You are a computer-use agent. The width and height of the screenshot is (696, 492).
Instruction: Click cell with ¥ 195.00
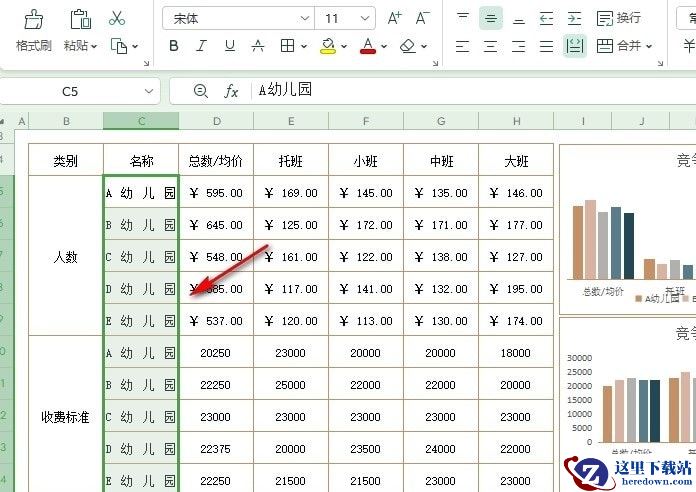pos(516,289)
